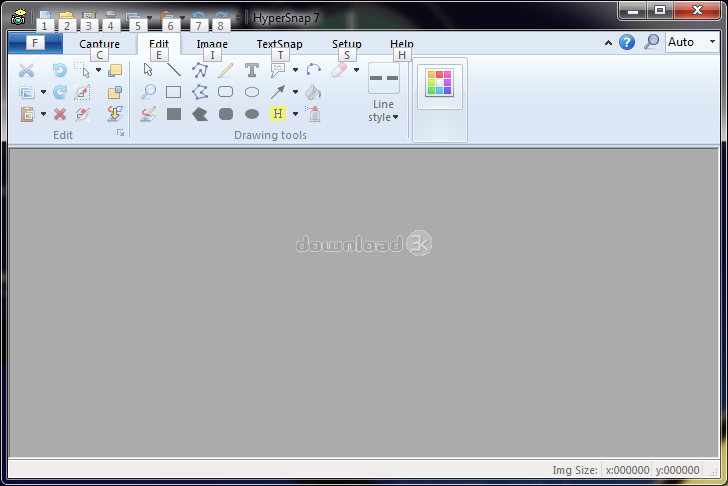Screen dimensions: 728x486
Task: Select the outlined Rounded Rectangle tool
Action: pos(226,92)
